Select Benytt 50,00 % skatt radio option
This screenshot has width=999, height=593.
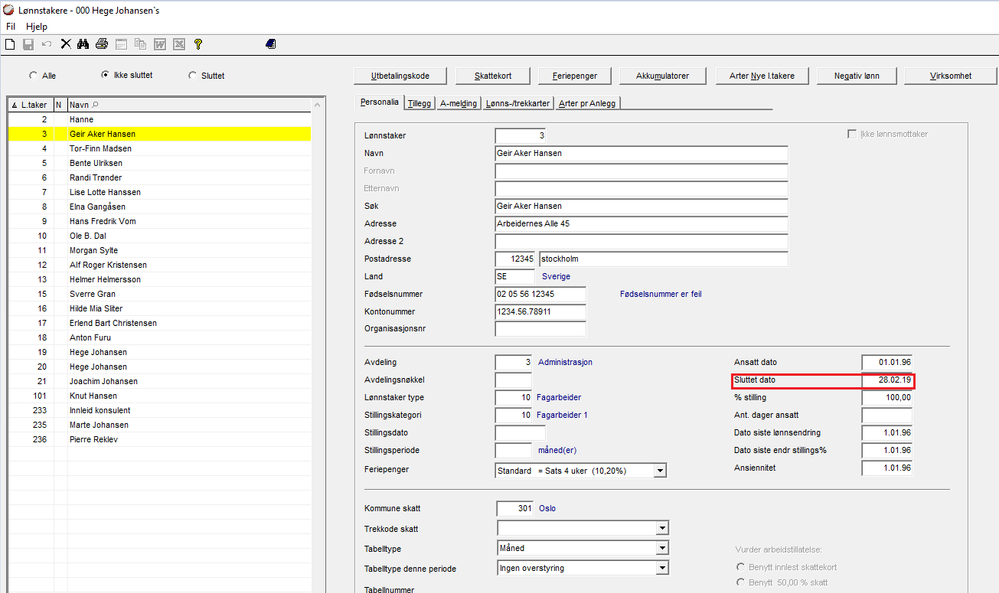[x=740, y=582]
